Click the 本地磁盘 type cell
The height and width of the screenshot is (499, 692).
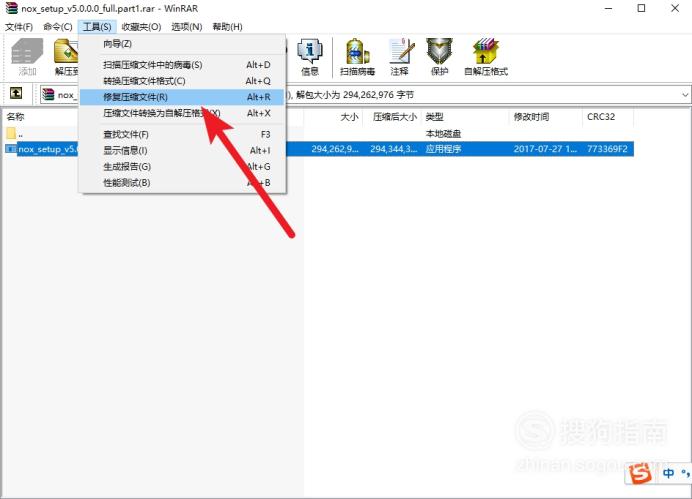point(443,134)
